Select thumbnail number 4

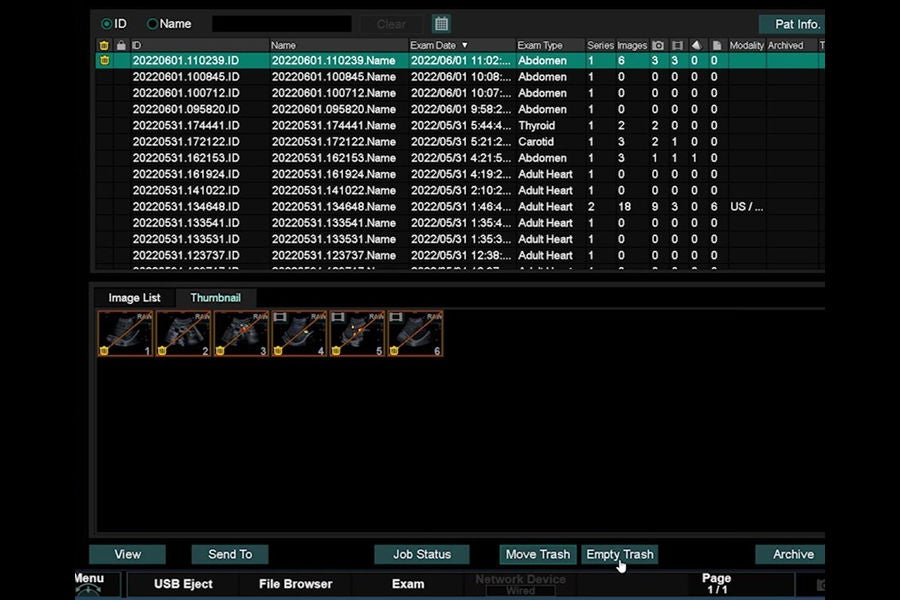[299, 333]
